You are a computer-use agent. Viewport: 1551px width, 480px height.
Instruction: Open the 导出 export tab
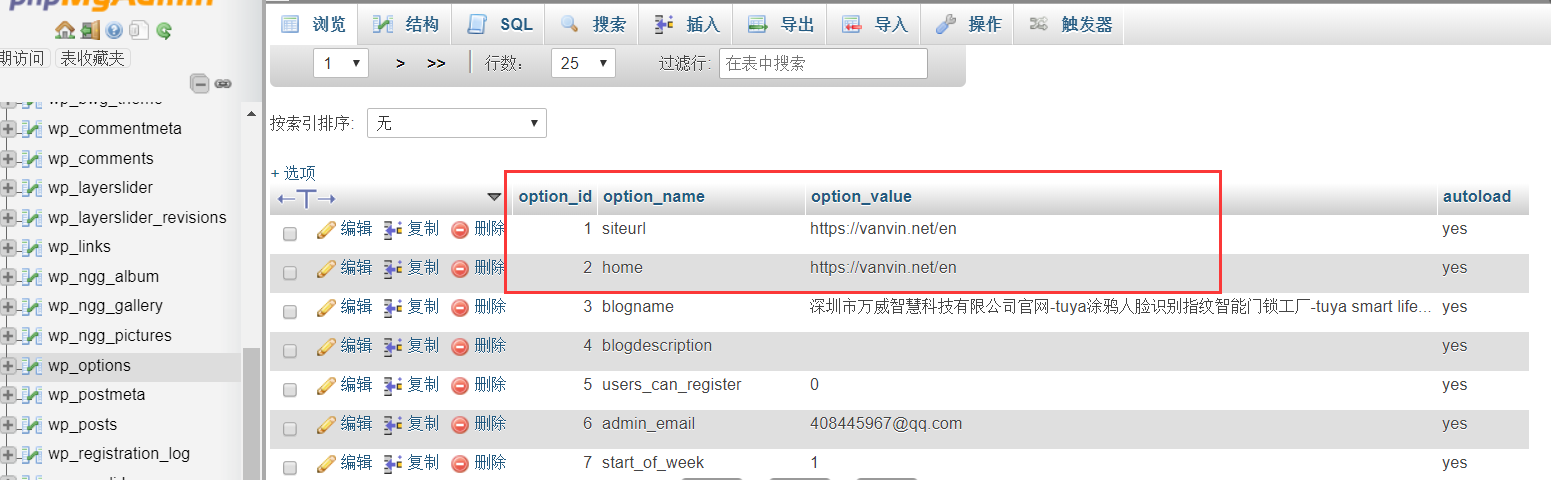pyautogui.click(x=781, y=24)
